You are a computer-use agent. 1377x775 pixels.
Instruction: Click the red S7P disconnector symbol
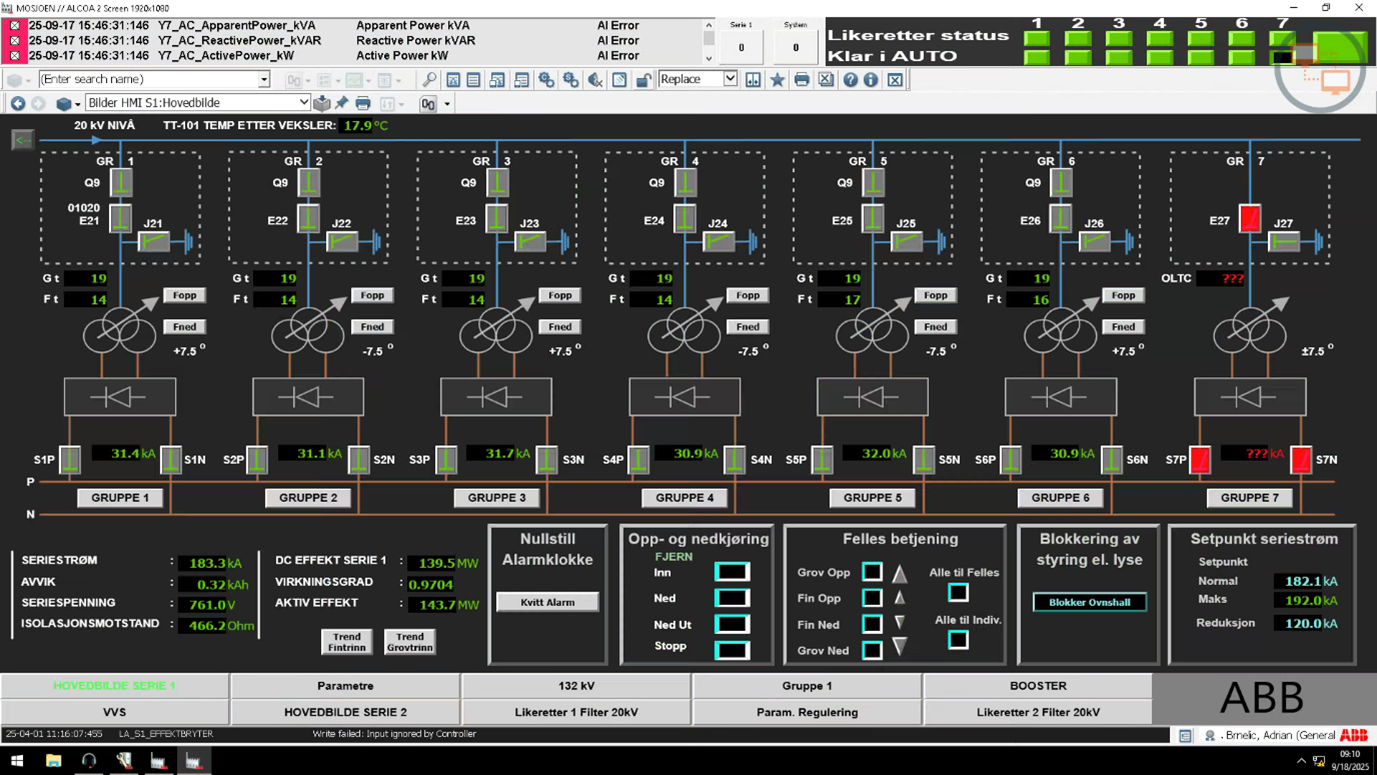click(x=1200, y=459)
